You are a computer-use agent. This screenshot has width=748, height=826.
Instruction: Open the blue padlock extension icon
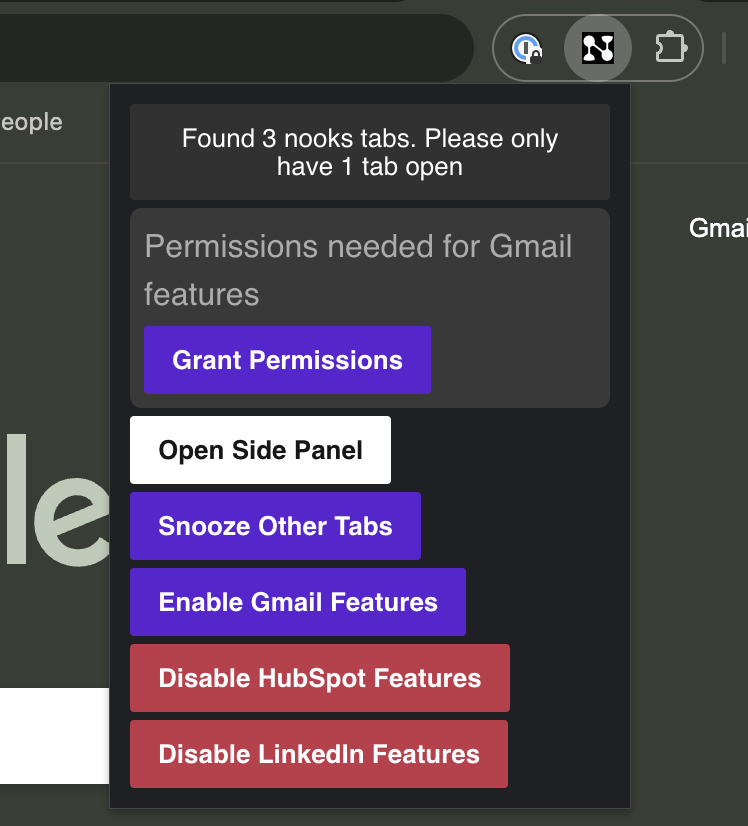coord(526,48)
